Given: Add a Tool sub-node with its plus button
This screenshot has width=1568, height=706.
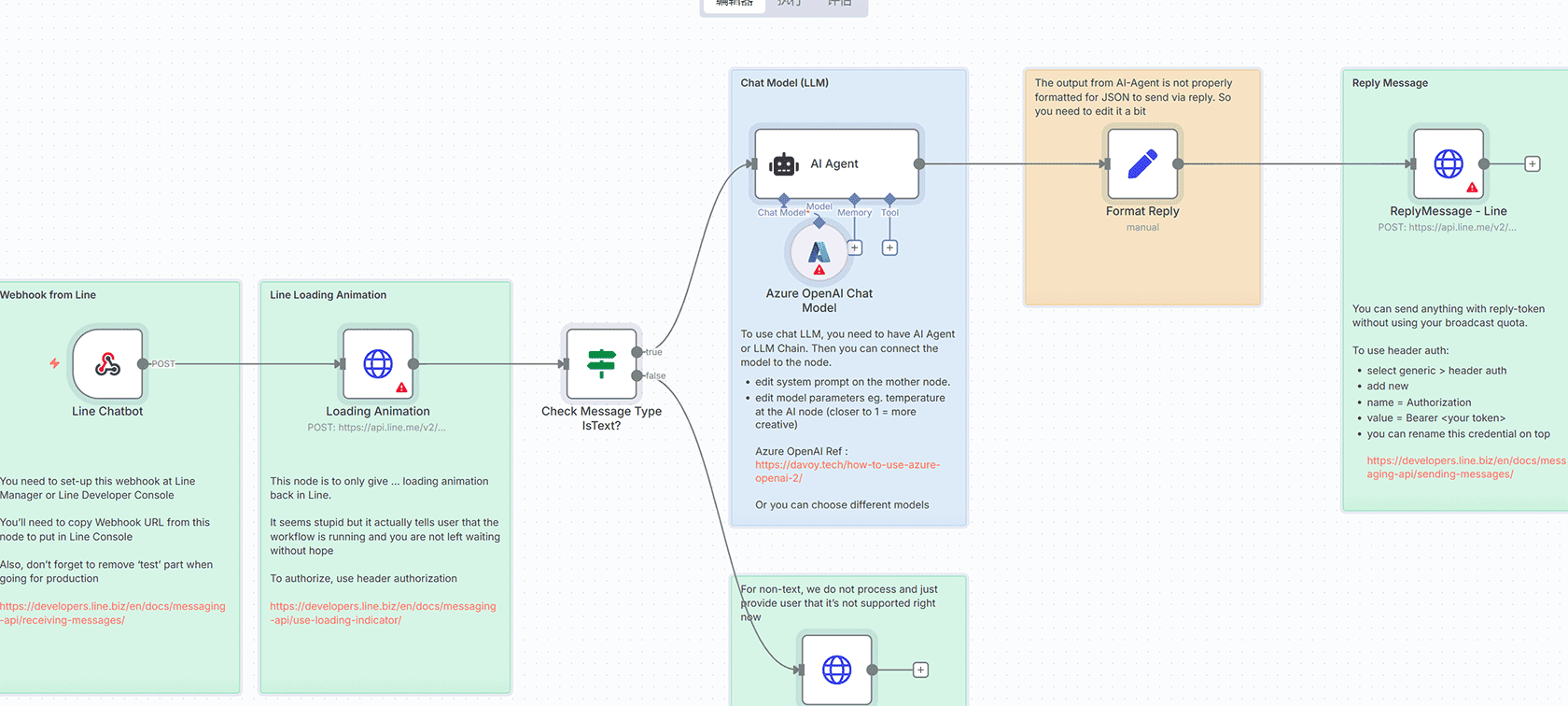Looking at the screenshot, I should point(889,248).
